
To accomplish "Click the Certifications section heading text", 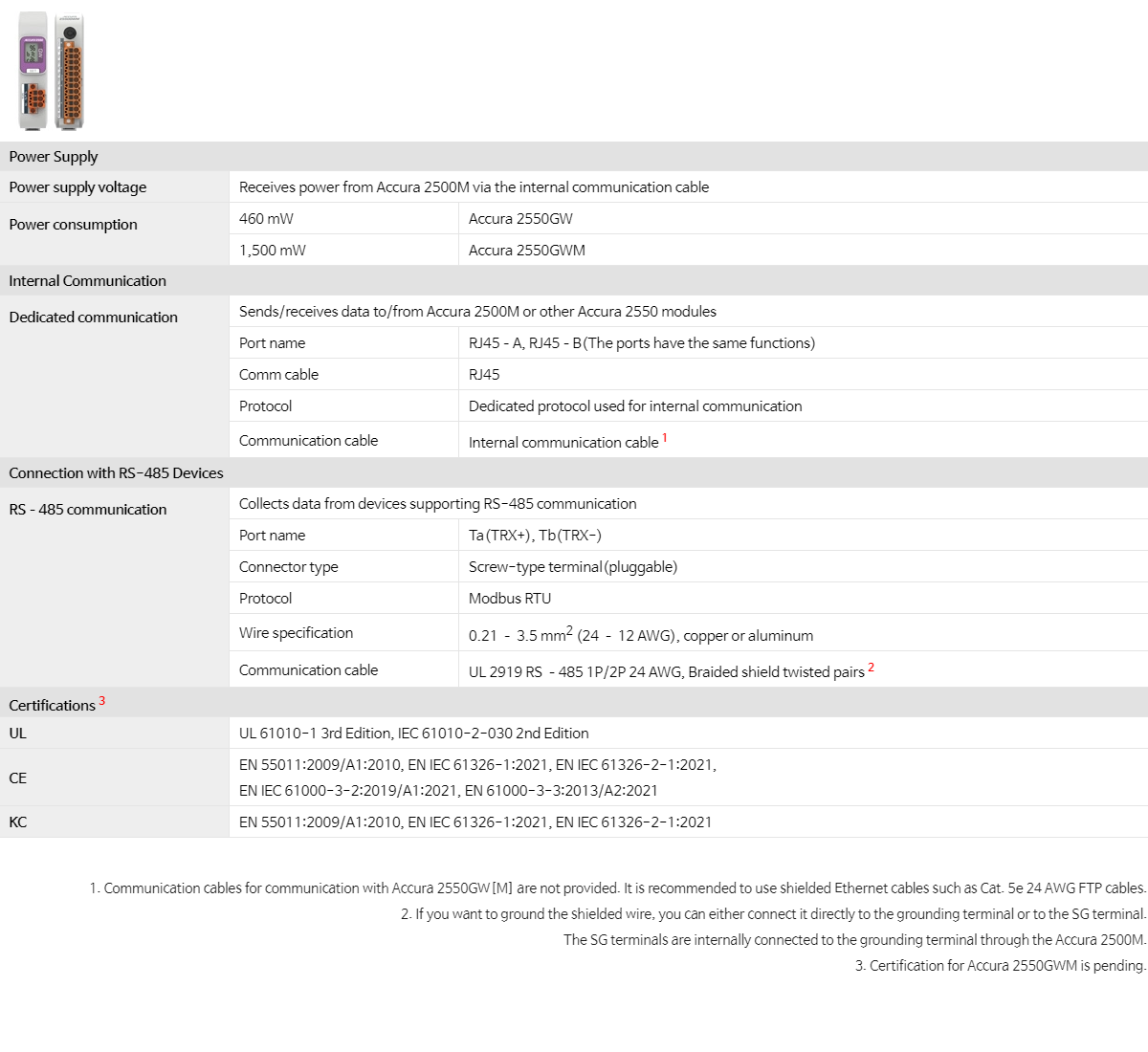I will pos(52,706).
